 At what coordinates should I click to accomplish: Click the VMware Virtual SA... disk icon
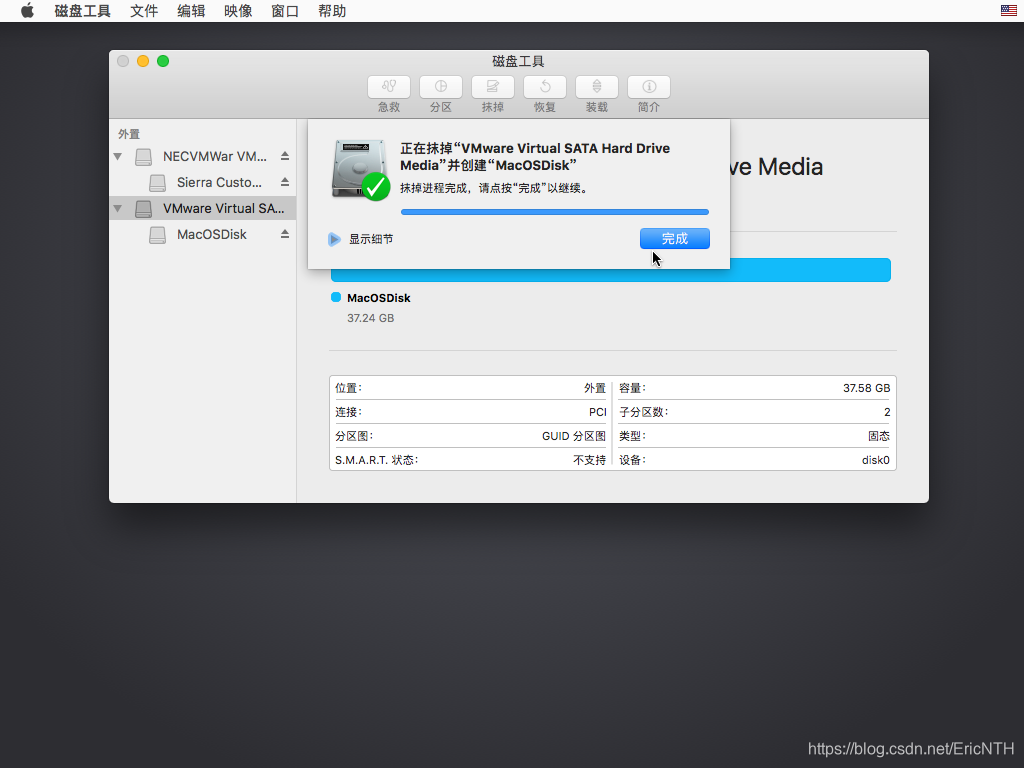point(144,209)
